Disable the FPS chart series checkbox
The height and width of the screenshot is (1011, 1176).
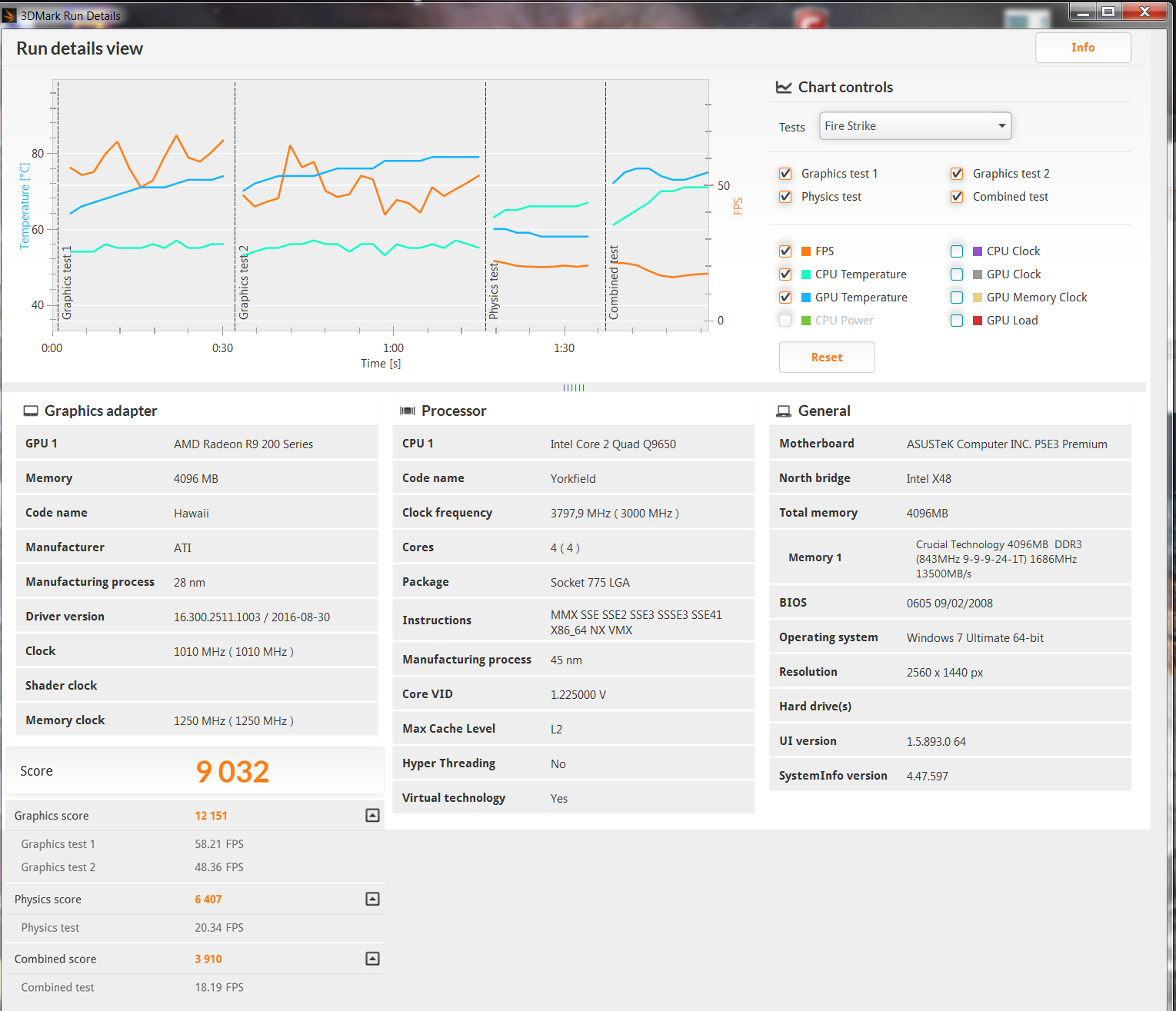tap(785, 251)
